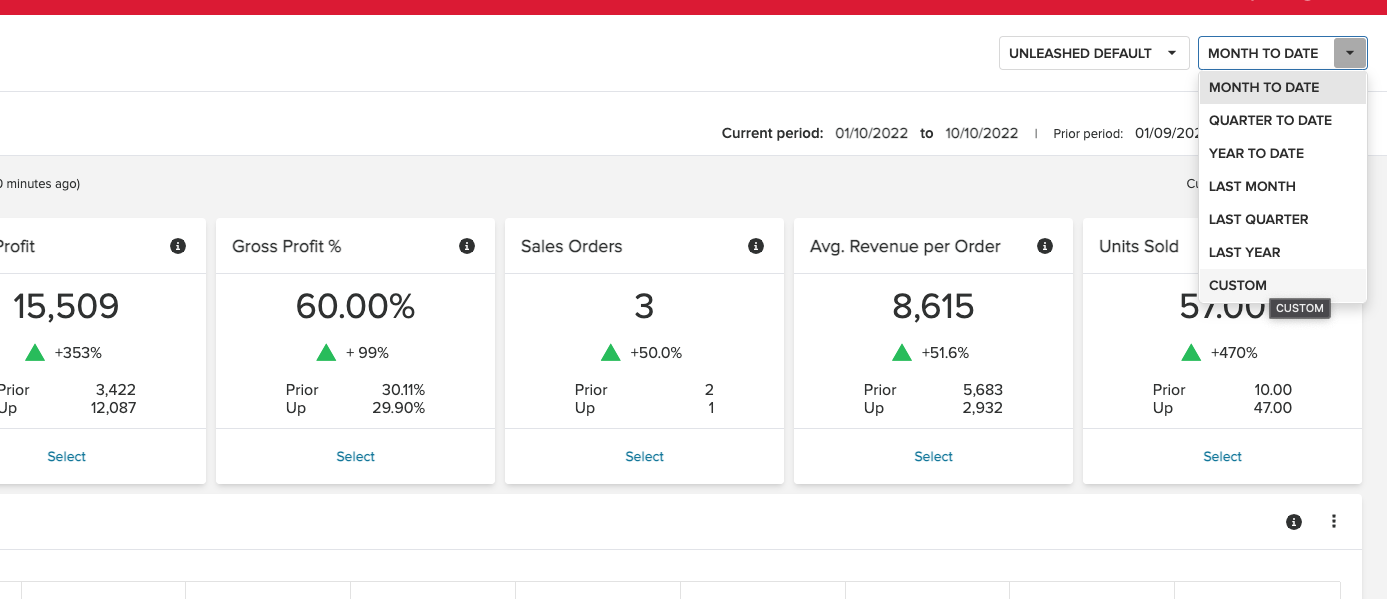View info for Avg. Revenue per Order metric
Image resolution: width=1387 pixels, height=599 pixels.
[1044, 245]
